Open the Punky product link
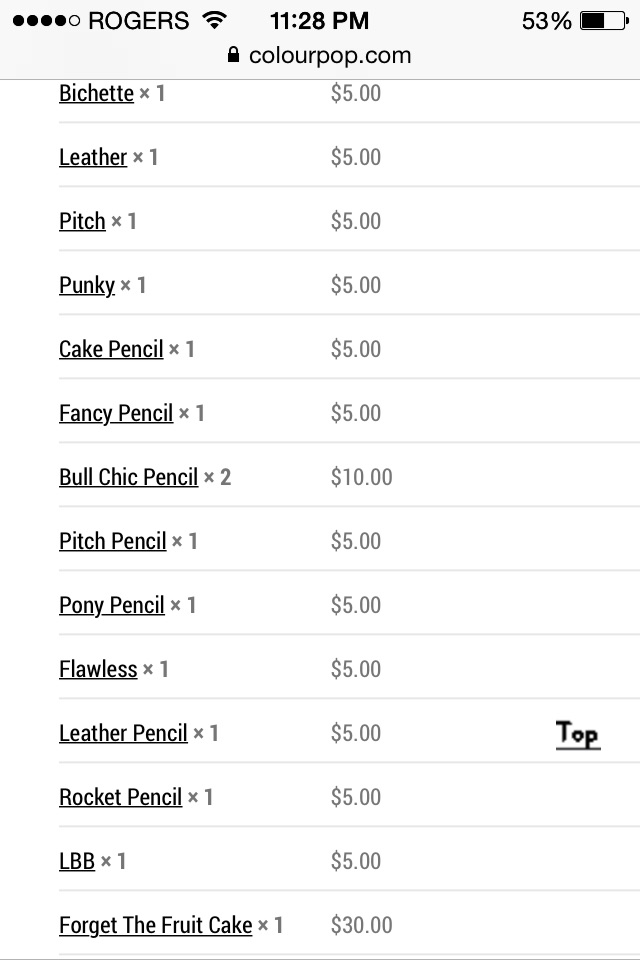Screen dimensions: 640x960 click(x=87, y=286)
